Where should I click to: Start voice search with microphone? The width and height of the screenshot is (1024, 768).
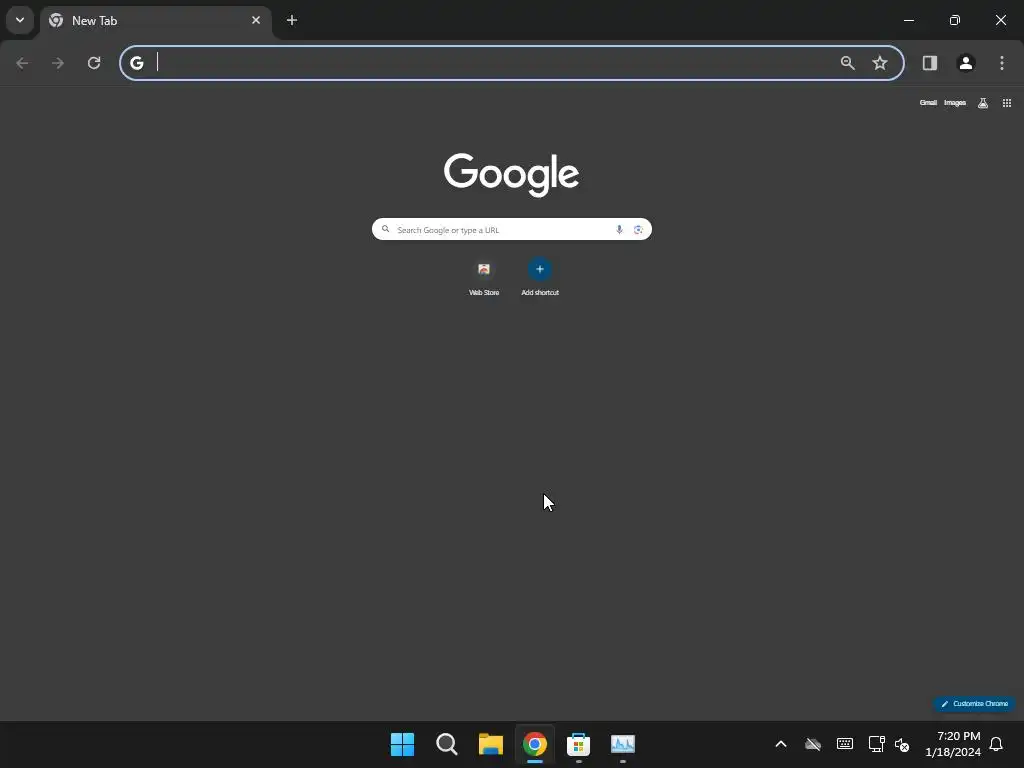point(619,229)
